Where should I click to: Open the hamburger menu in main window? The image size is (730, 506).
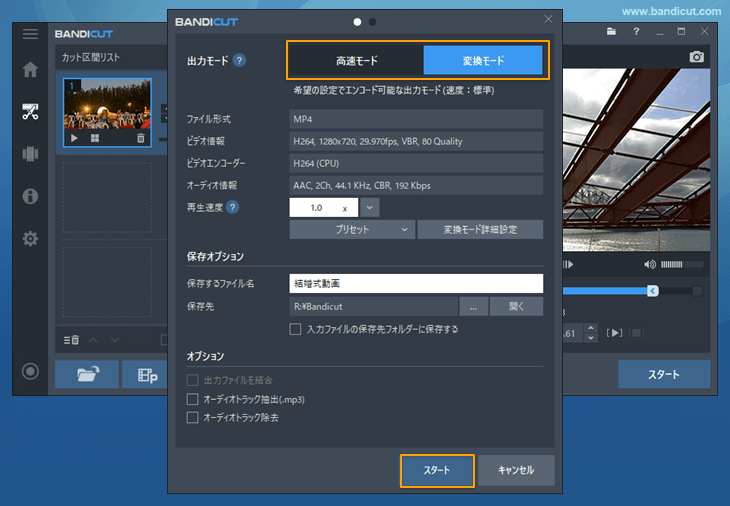pos(30,34)
